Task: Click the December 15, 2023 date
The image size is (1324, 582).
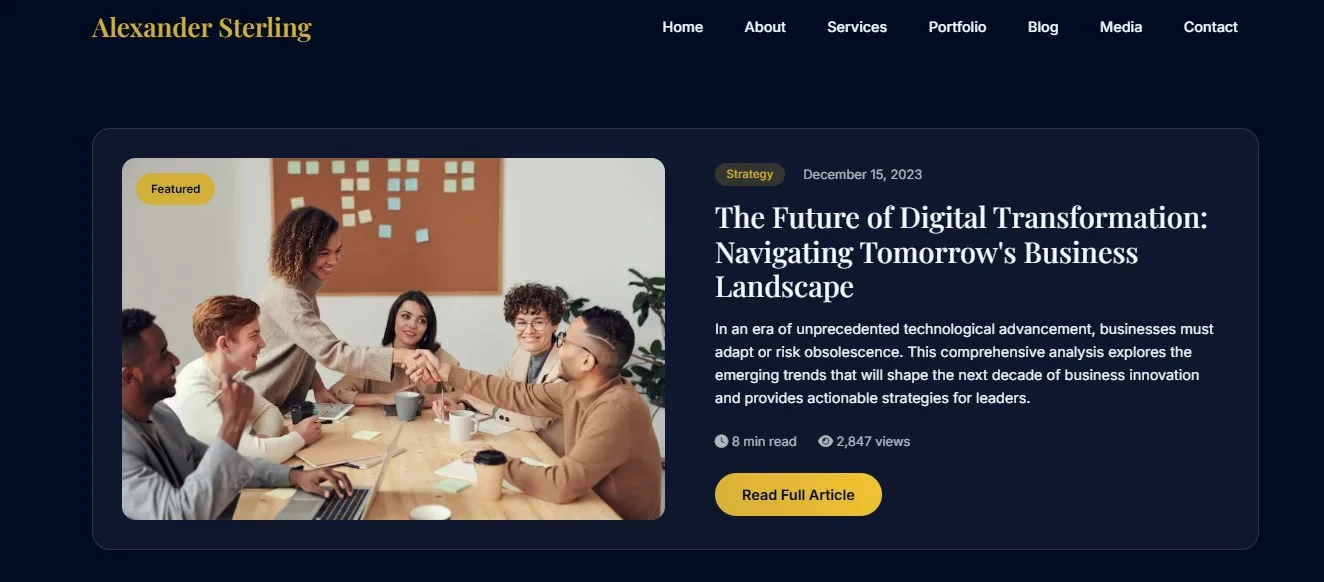Action: 862,174
